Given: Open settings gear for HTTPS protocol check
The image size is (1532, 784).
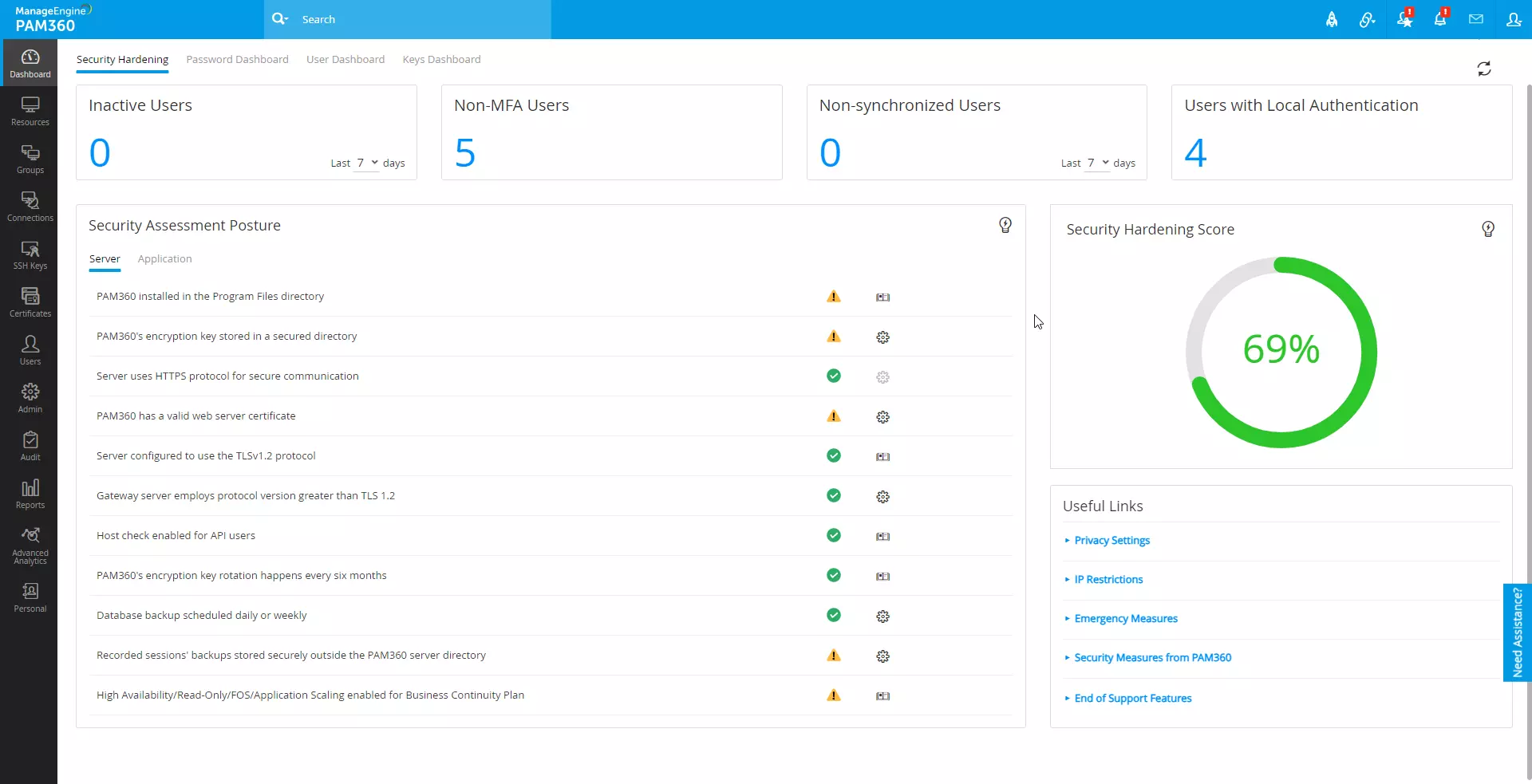Looking at the screenshot, I should (x=882, y=376).
